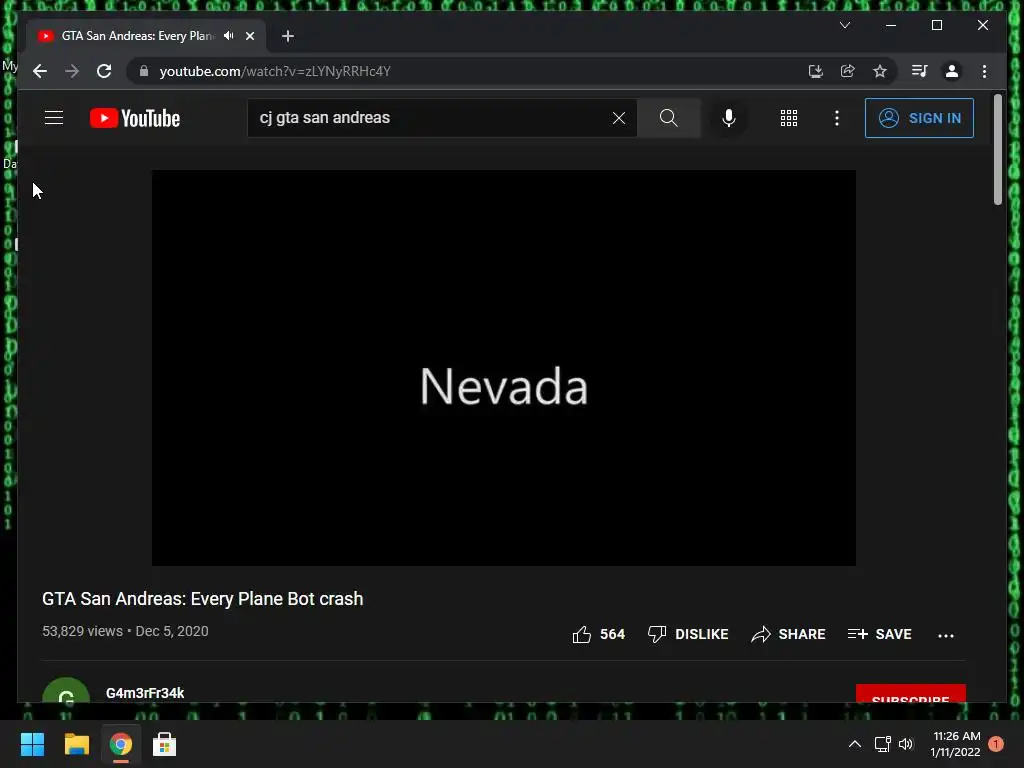Click the video player showing Nevada

[x=504, y=368]
